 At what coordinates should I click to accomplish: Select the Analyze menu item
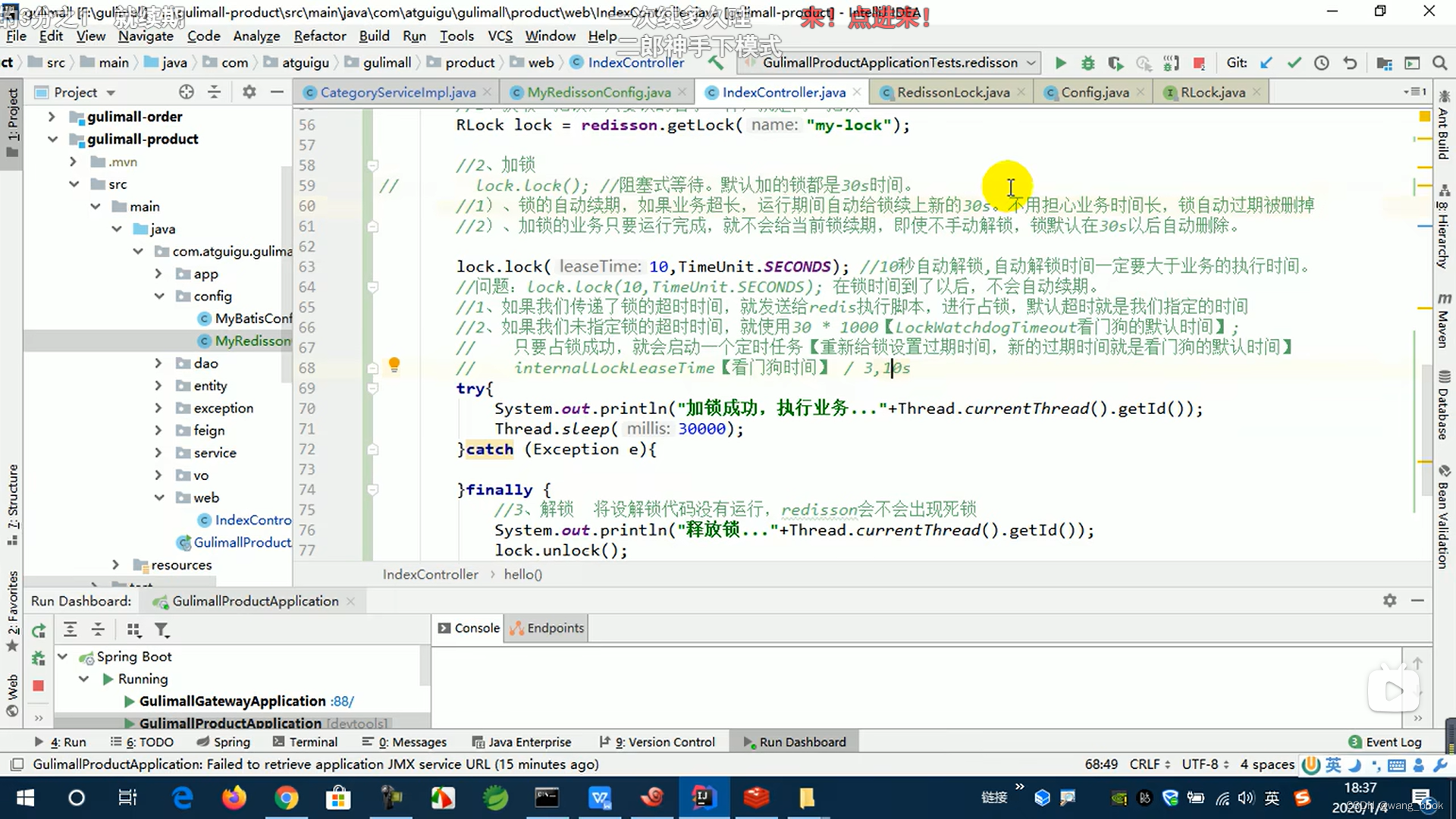[256, 36]
